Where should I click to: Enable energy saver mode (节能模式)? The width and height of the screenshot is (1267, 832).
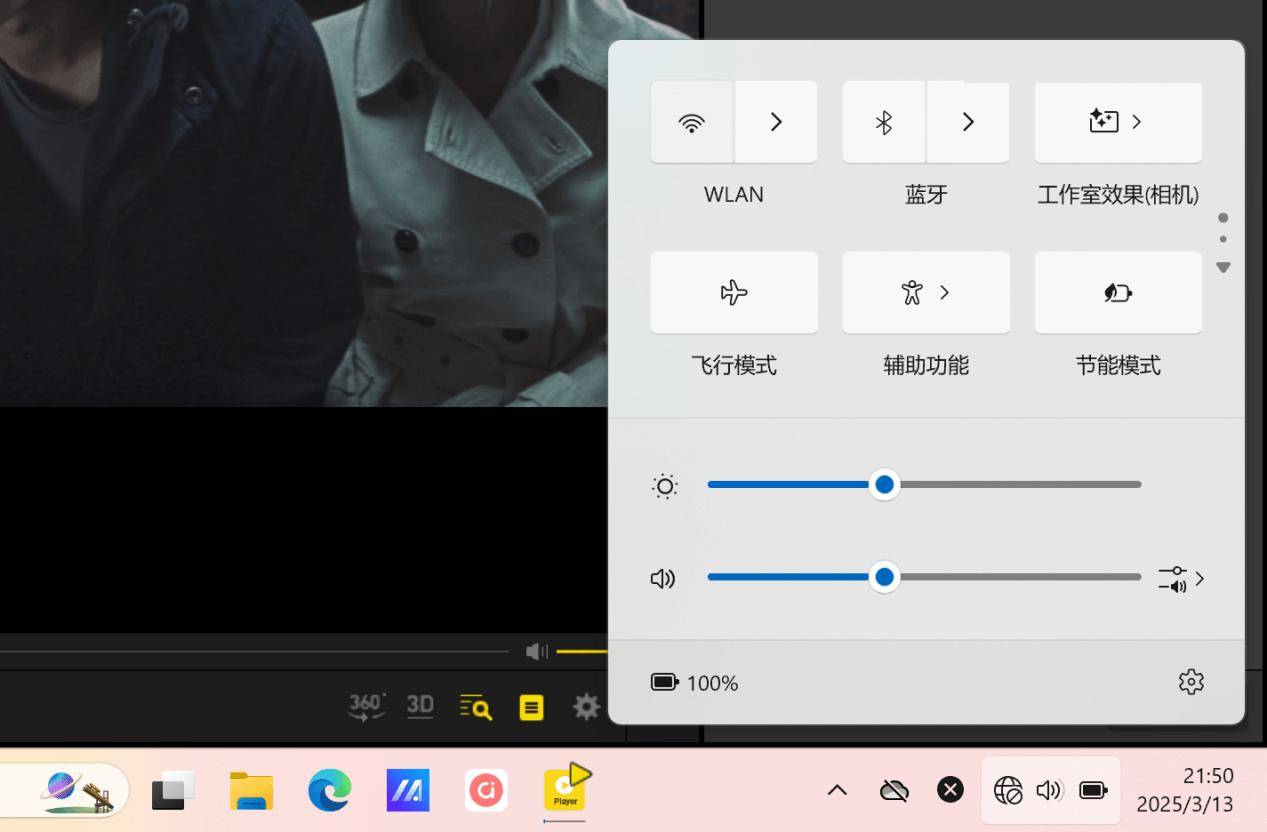(x=1118, y=292)
